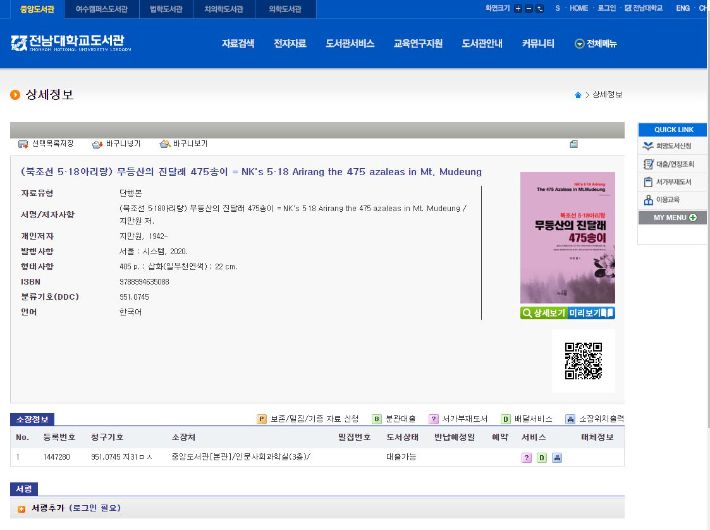Viewport: 710px width, 530px height.
Task: Open 바구니넣기 (add to basket)
Action: click(116, 144)
